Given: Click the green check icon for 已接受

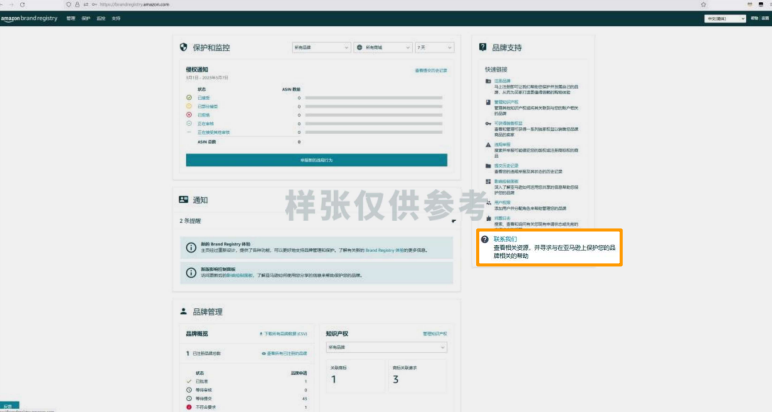Looking at the screenshot, I should [x=189, y=97].
